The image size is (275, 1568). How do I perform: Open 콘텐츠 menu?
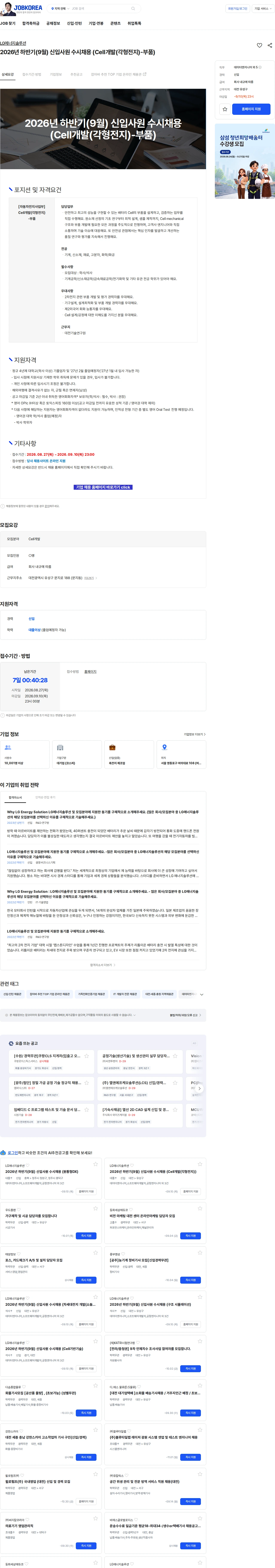pyautogui.click(x=116, y=23)
